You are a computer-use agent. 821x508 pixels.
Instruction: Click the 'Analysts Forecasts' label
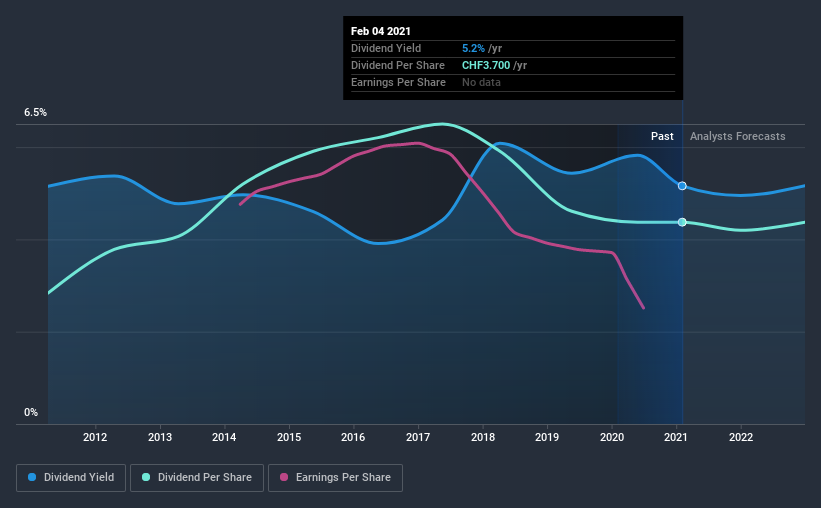(x=737, y=136)
